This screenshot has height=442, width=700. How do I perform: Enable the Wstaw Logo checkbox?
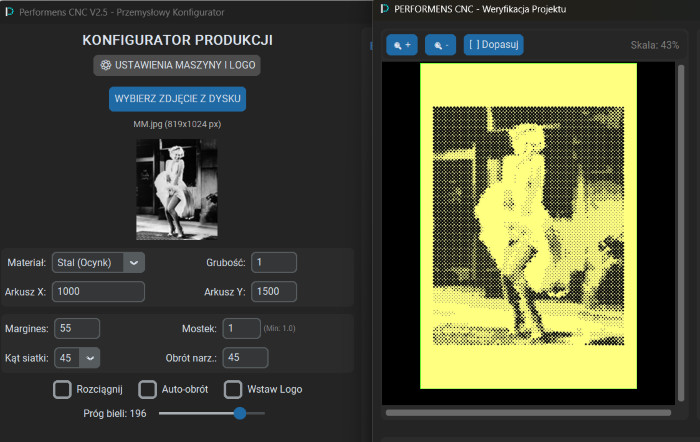coord(233,389)
